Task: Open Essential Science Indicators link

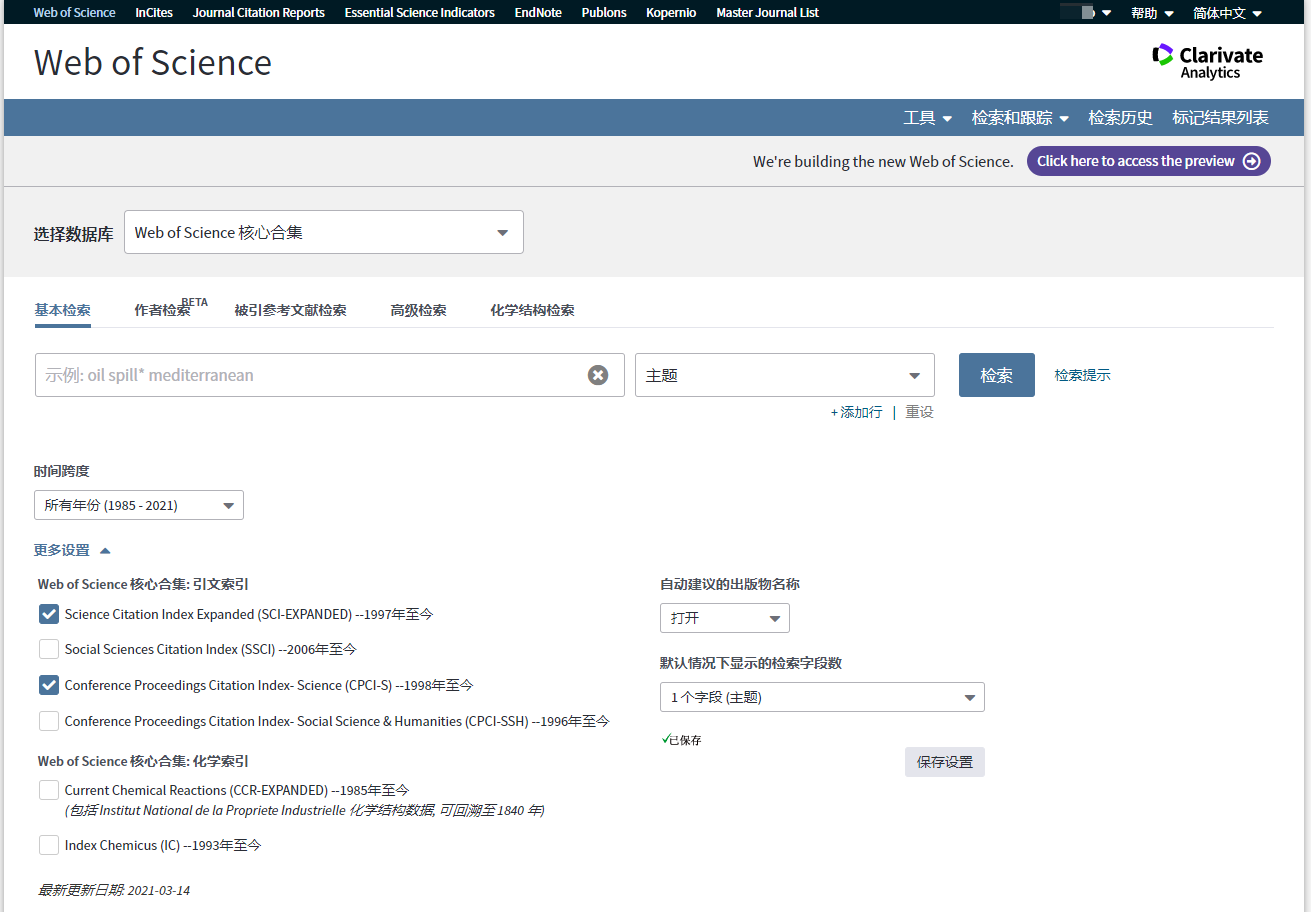Action: coord(420,13)
